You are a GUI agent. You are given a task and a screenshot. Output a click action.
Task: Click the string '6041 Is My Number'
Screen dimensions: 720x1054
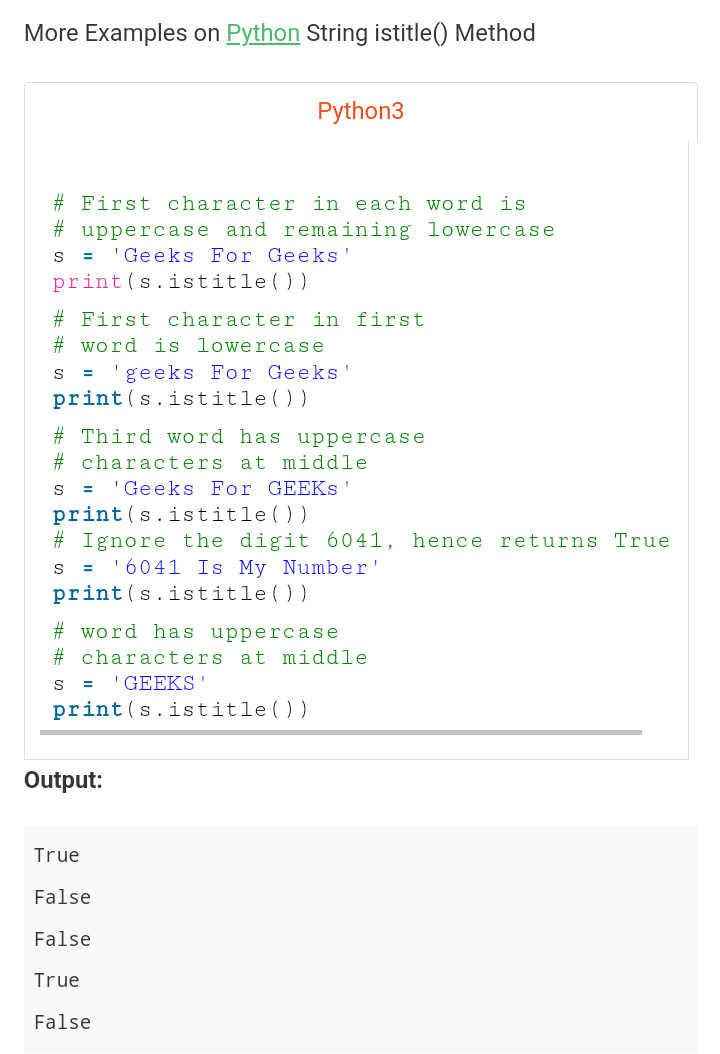click(245, 567)
